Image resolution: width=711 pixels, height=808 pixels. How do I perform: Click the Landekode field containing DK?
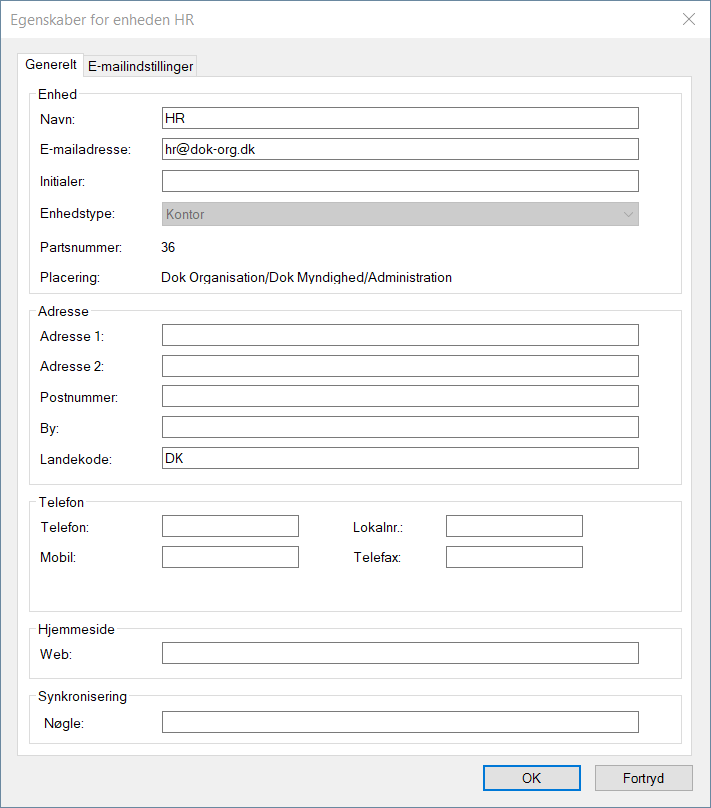399,458
